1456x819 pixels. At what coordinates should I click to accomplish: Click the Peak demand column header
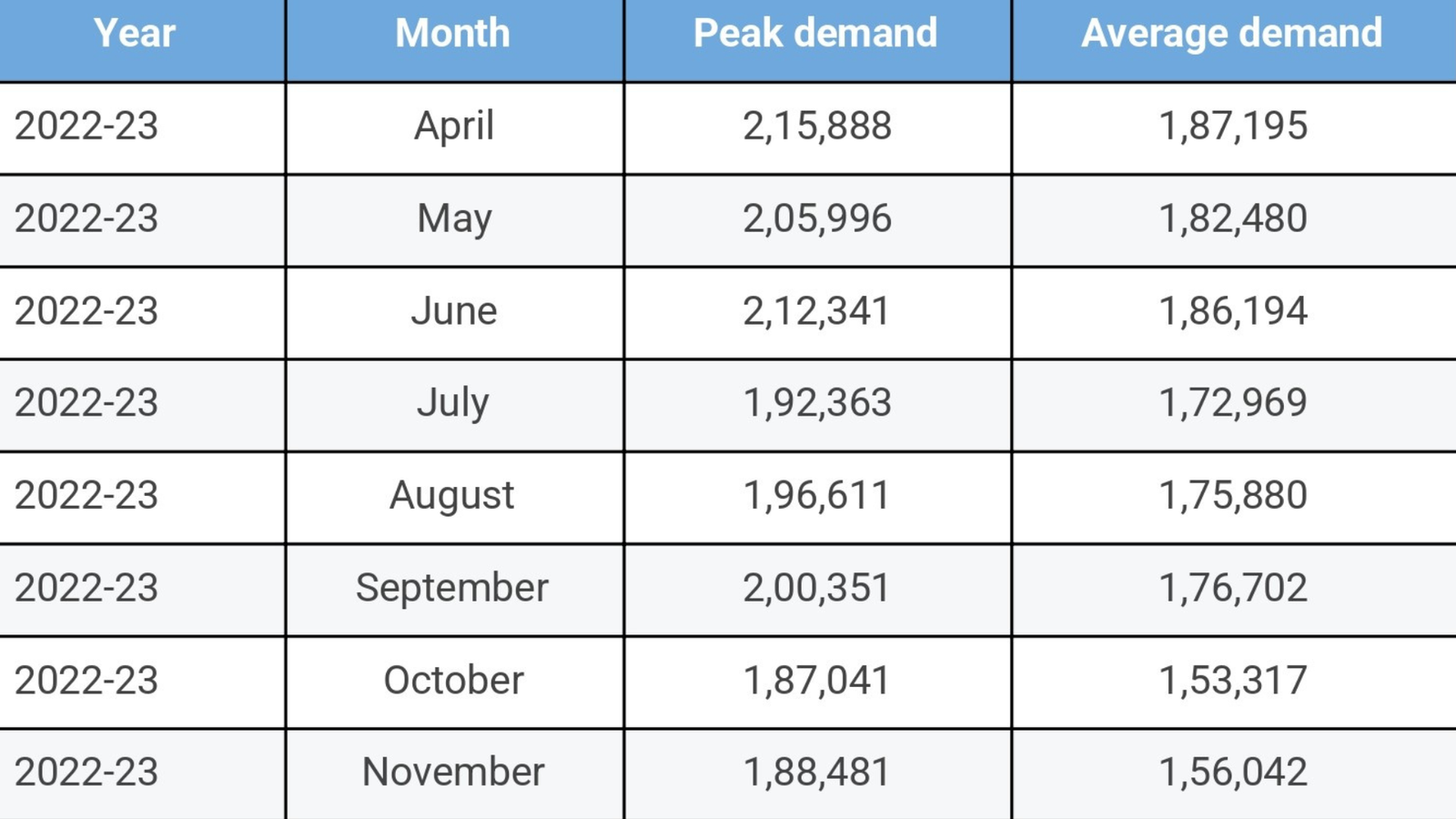point(815,34)
